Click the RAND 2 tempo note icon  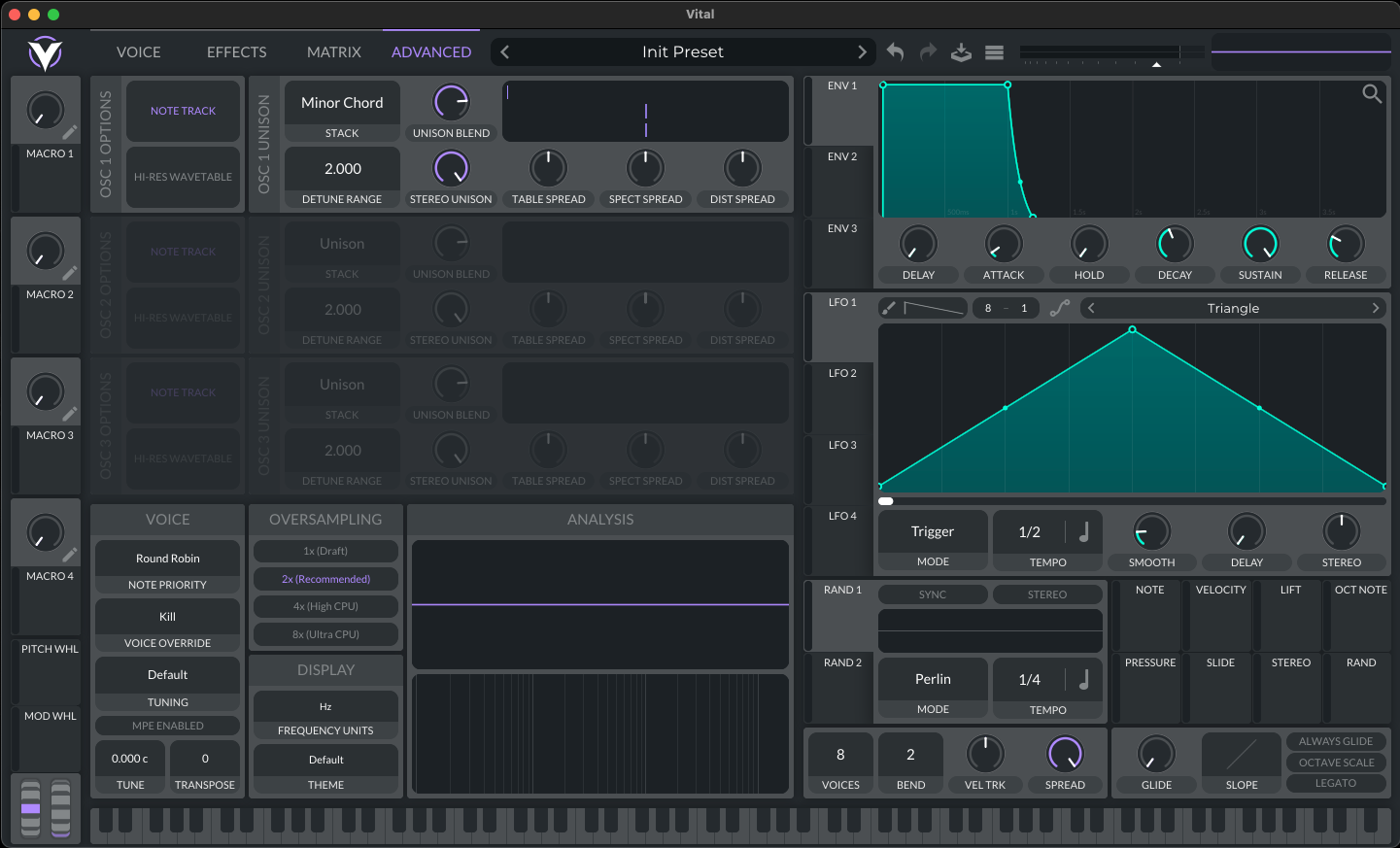tap(1084, 679)
